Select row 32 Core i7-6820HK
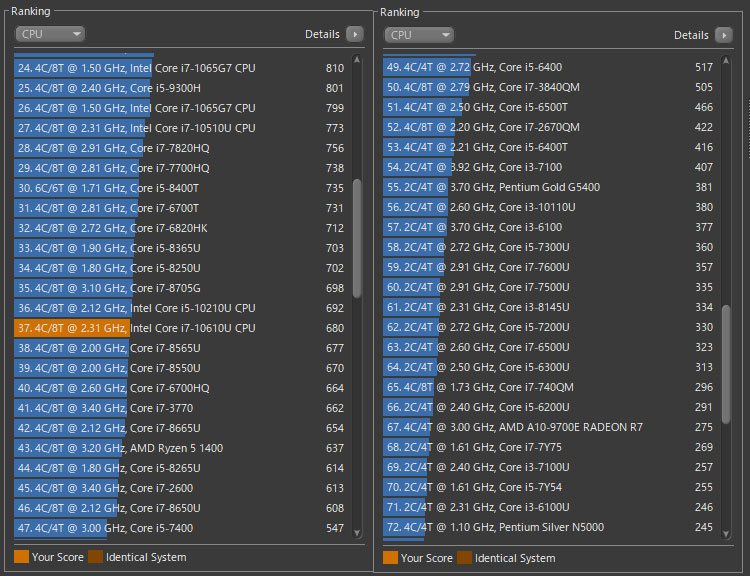 click(181, 228)
